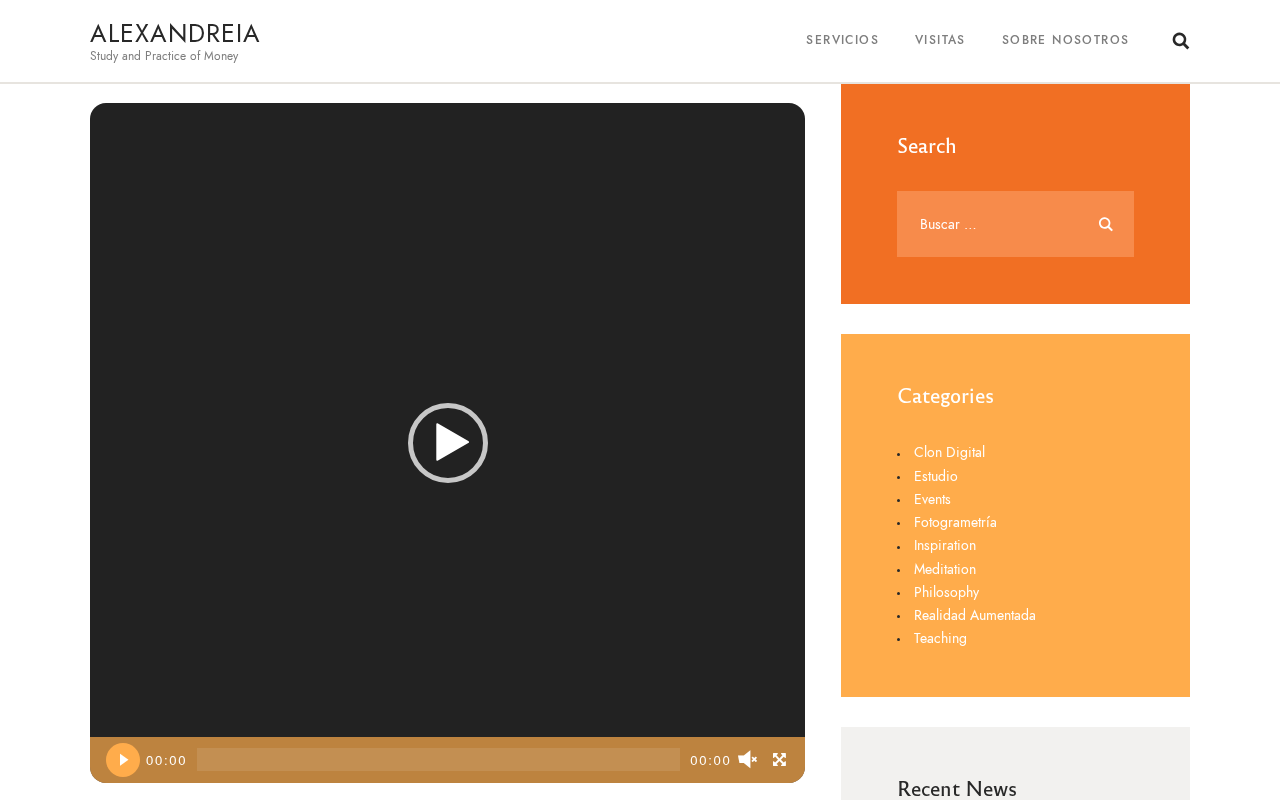Screen dimensions: 1280x800
Task: Open the Visitas menu item
Action: pos(940,40)
